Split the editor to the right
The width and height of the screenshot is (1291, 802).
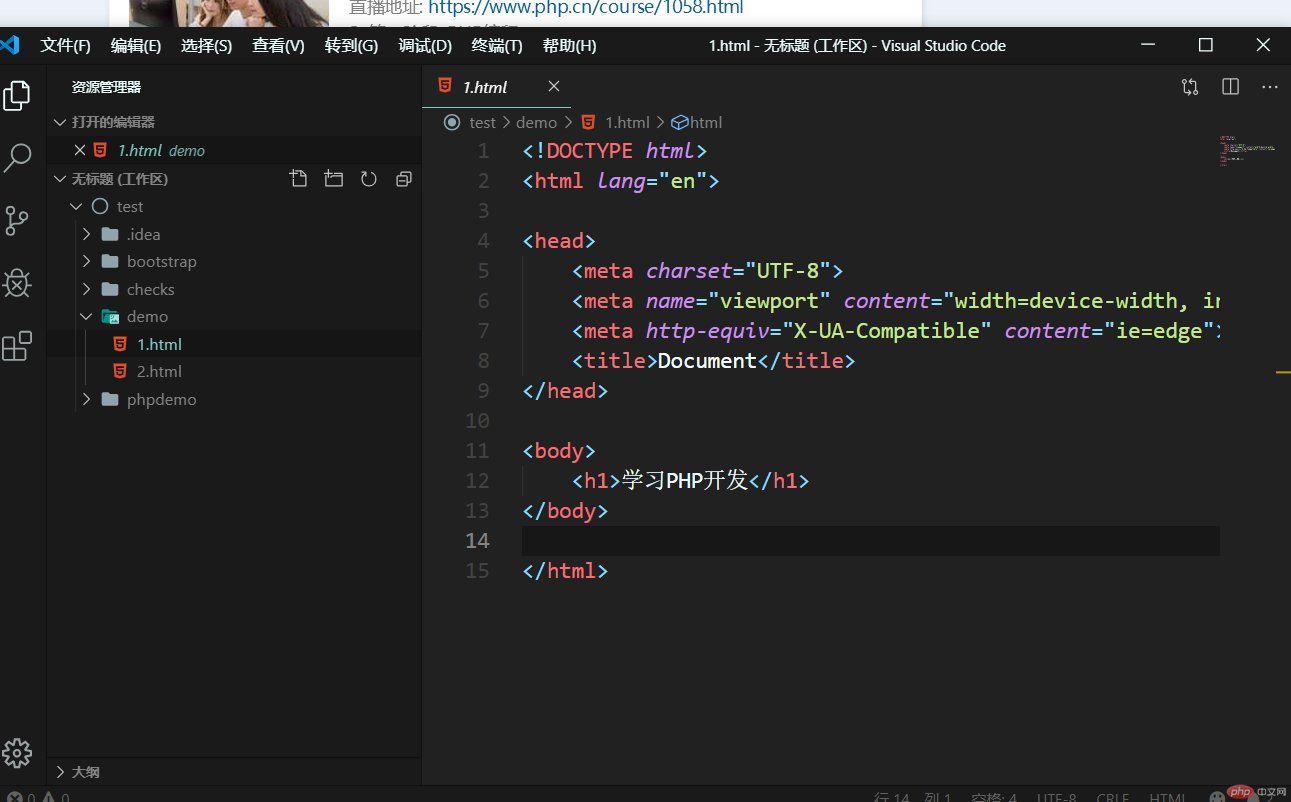coord(1231,87)
